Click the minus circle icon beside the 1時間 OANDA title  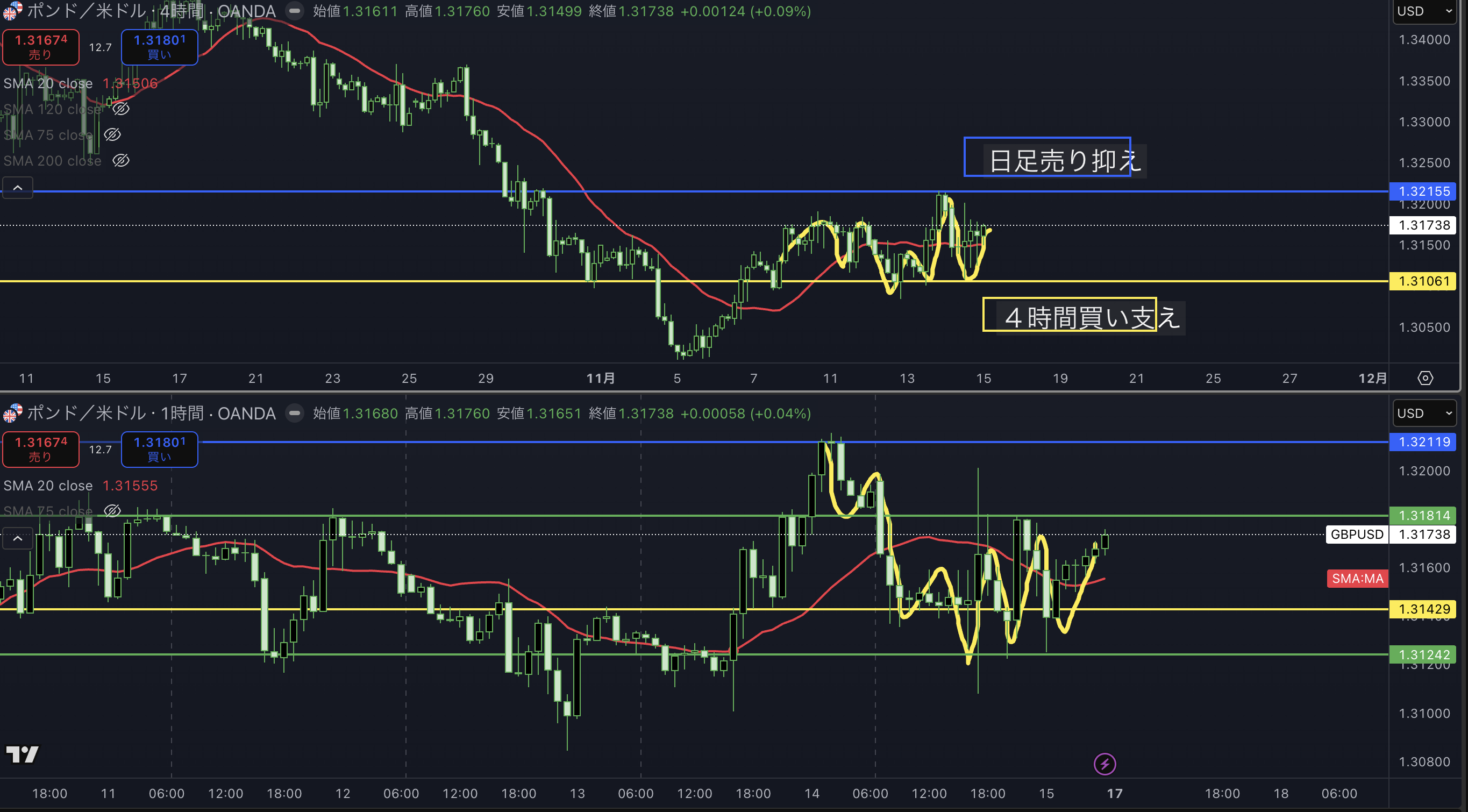point(295,413)
